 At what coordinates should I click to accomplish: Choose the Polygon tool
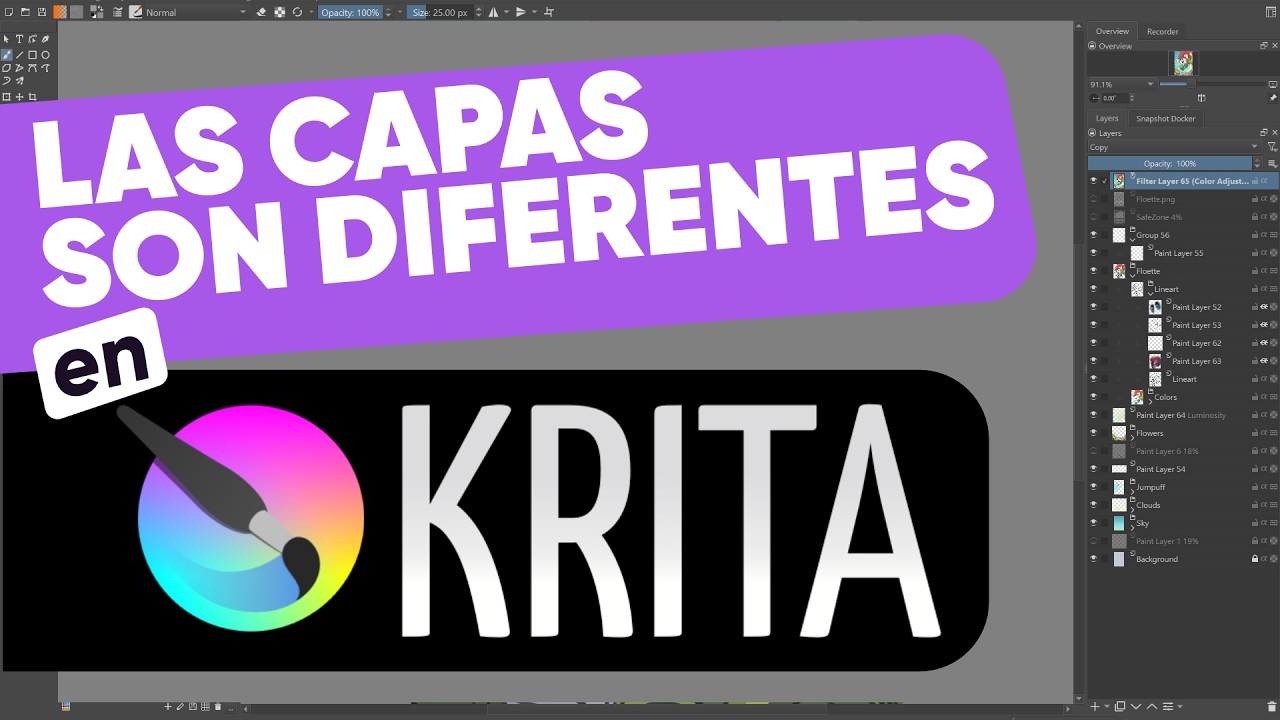[6, 68]
